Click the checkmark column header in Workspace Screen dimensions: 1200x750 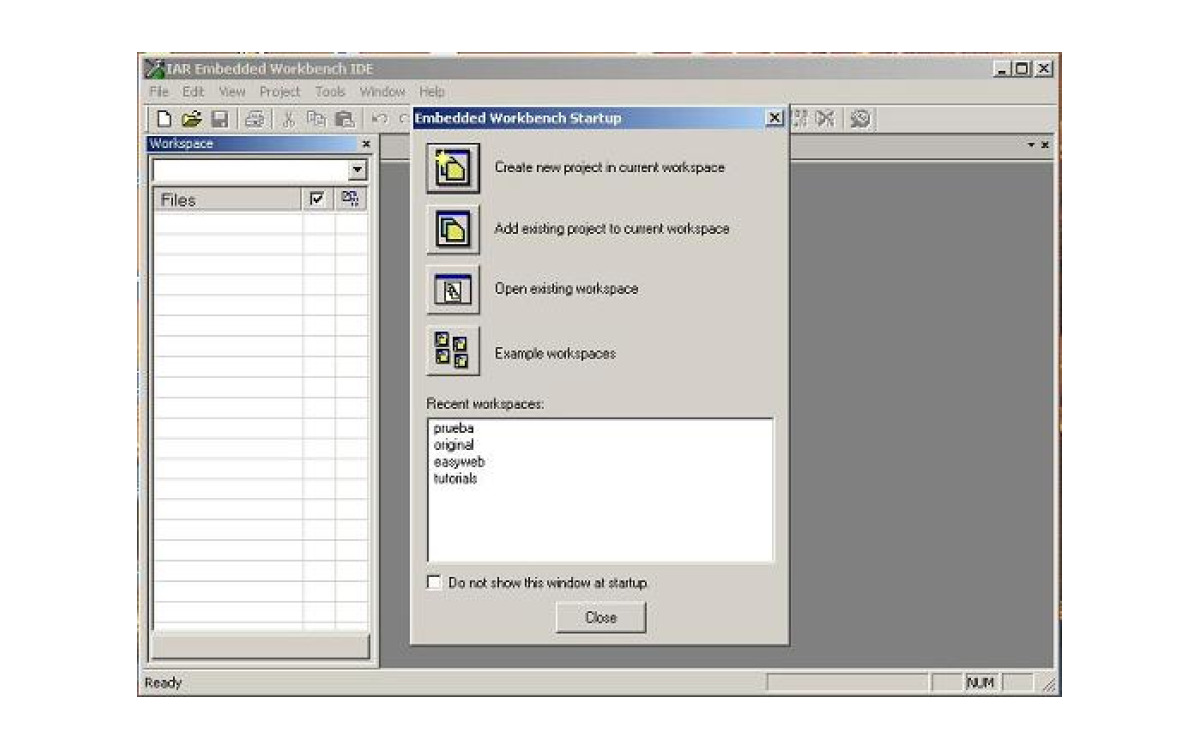pyautogui.click(x=317, y=199)
